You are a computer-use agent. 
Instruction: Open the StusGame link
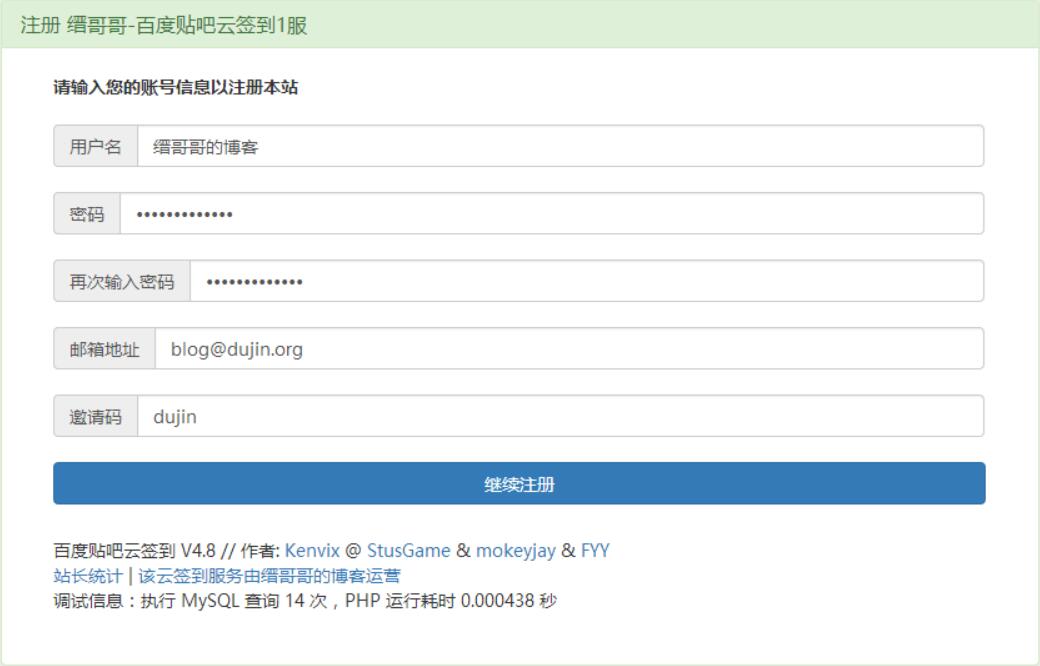point(409,551)
